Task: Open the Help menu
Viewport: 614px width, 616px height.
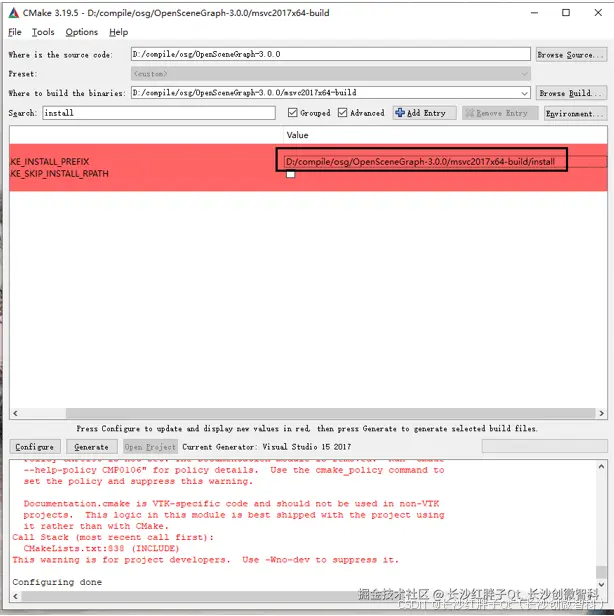Action: (119, 32)
